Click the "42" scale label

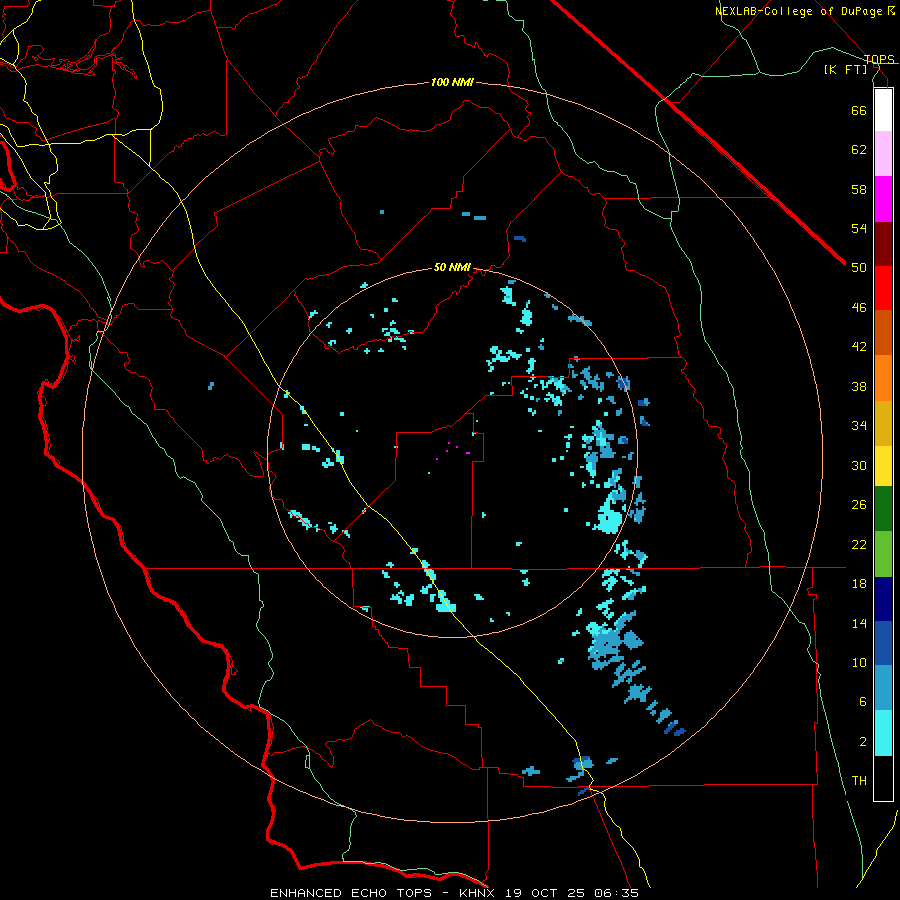pyautogui.click(x=859, y=347)
